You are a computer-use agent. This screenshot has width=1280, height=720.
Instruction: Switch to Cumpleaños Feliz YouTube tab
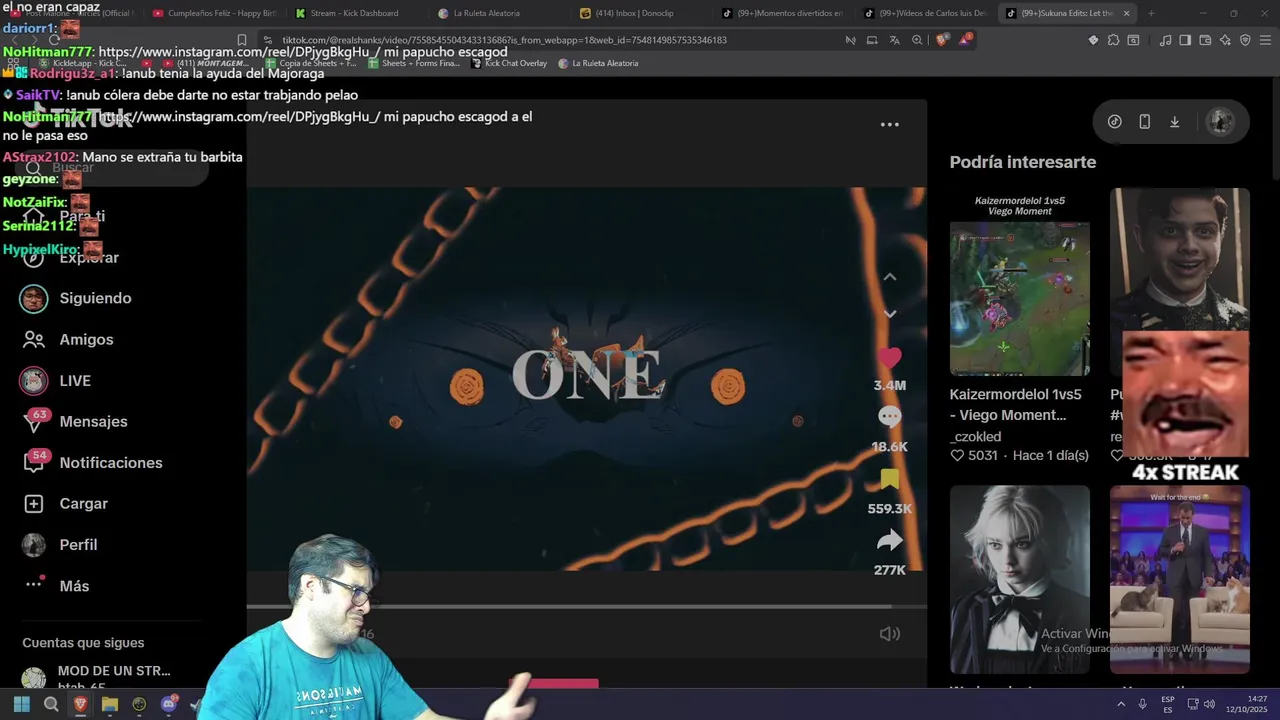pos(214,13)
